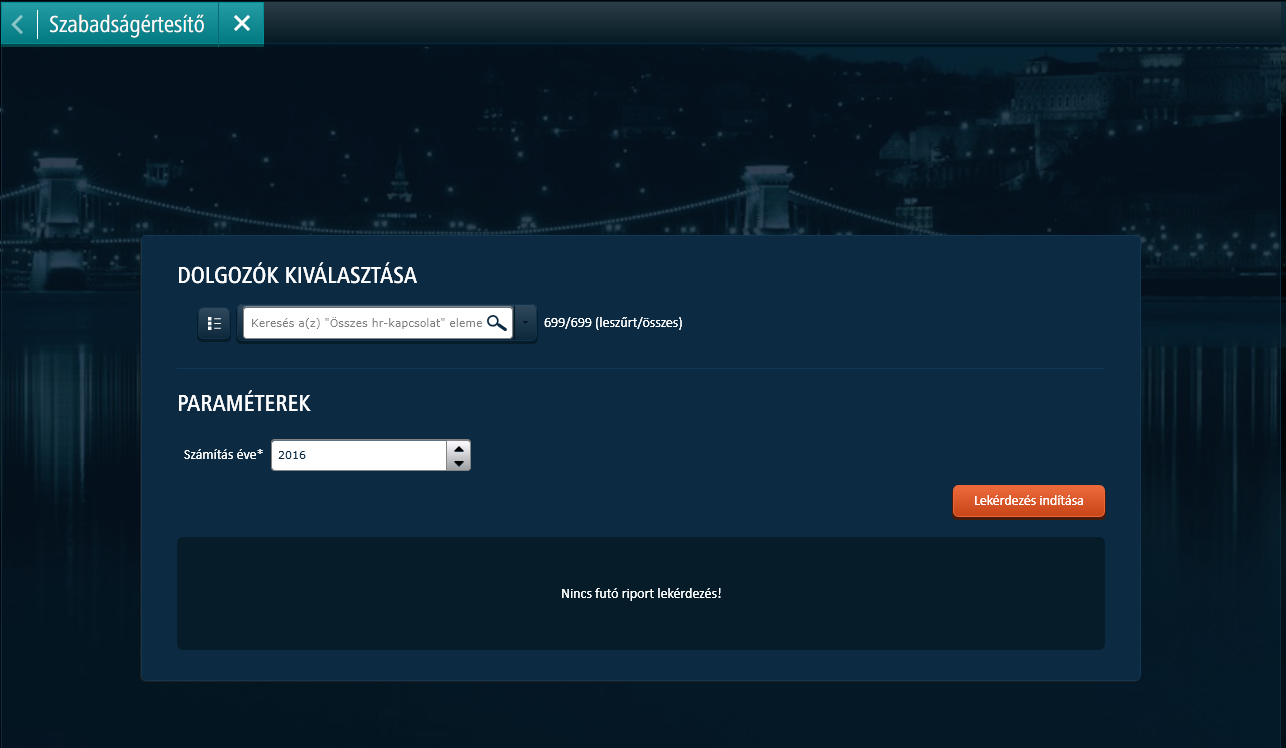Viewport: 1286px width, 748px height.
Task: Click the empty report status panel
Action: (400, 620)
